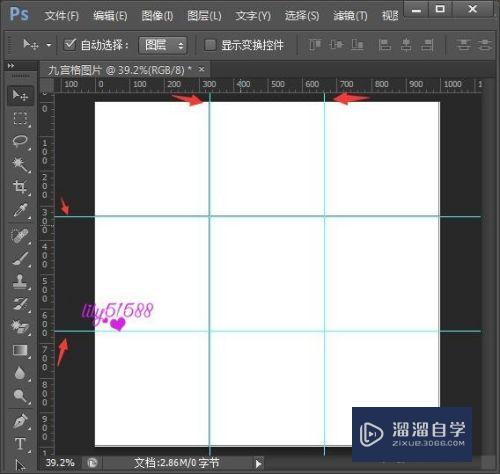Click the 文档:2.86M/0 字节 status text
The width and height of the screenshot is (500, 474).
coord(177,463)
